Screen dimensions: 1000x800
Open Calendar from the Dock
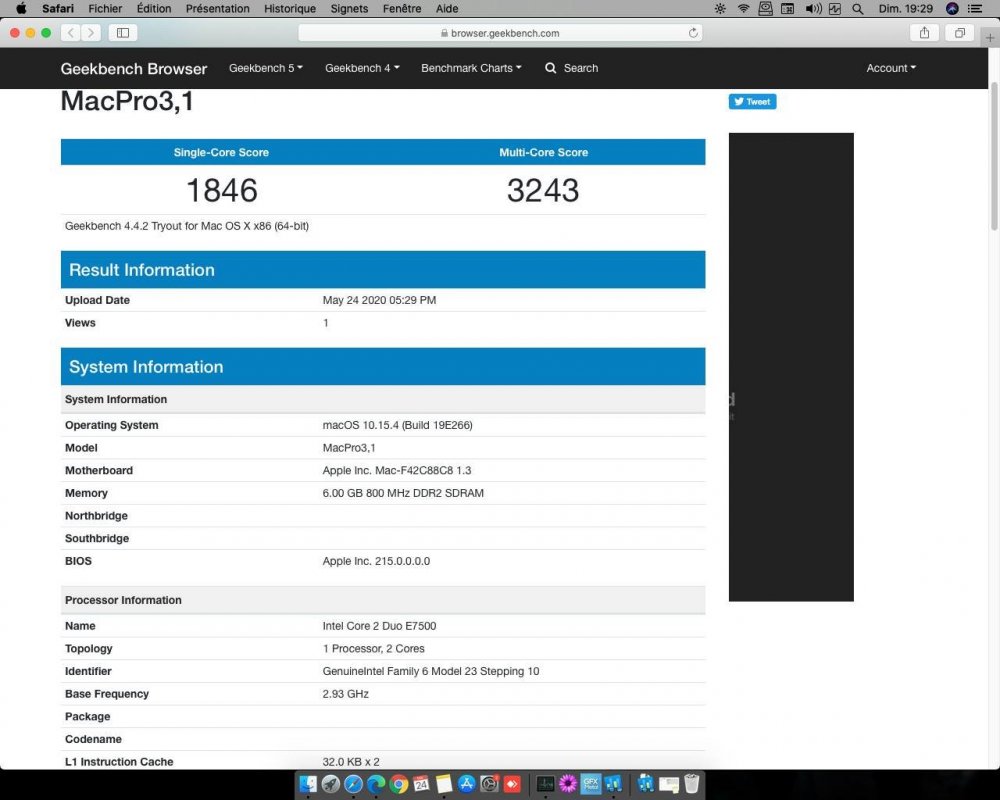tap(421, 783)
